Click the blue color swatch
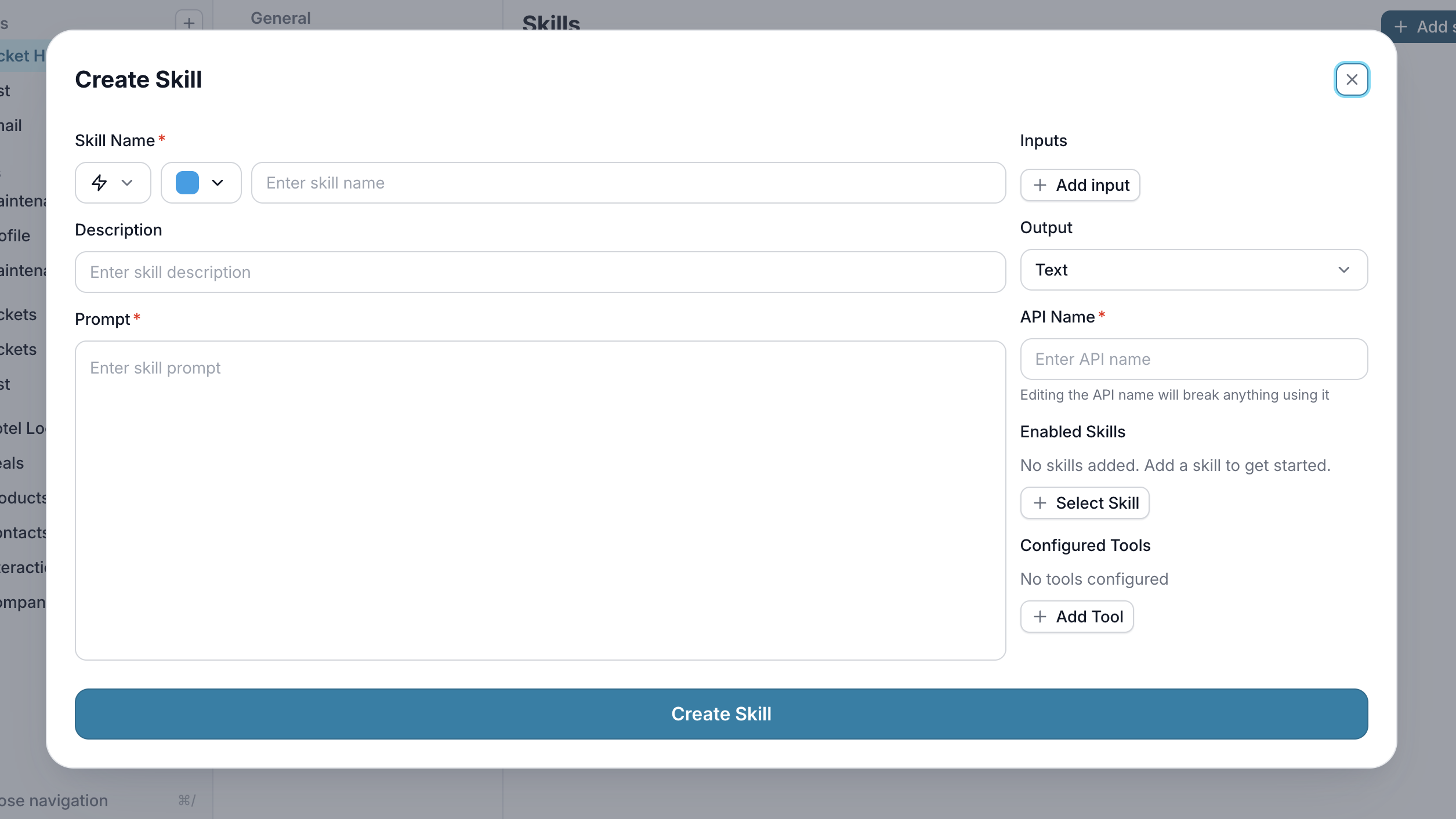 tap(187, 183)
